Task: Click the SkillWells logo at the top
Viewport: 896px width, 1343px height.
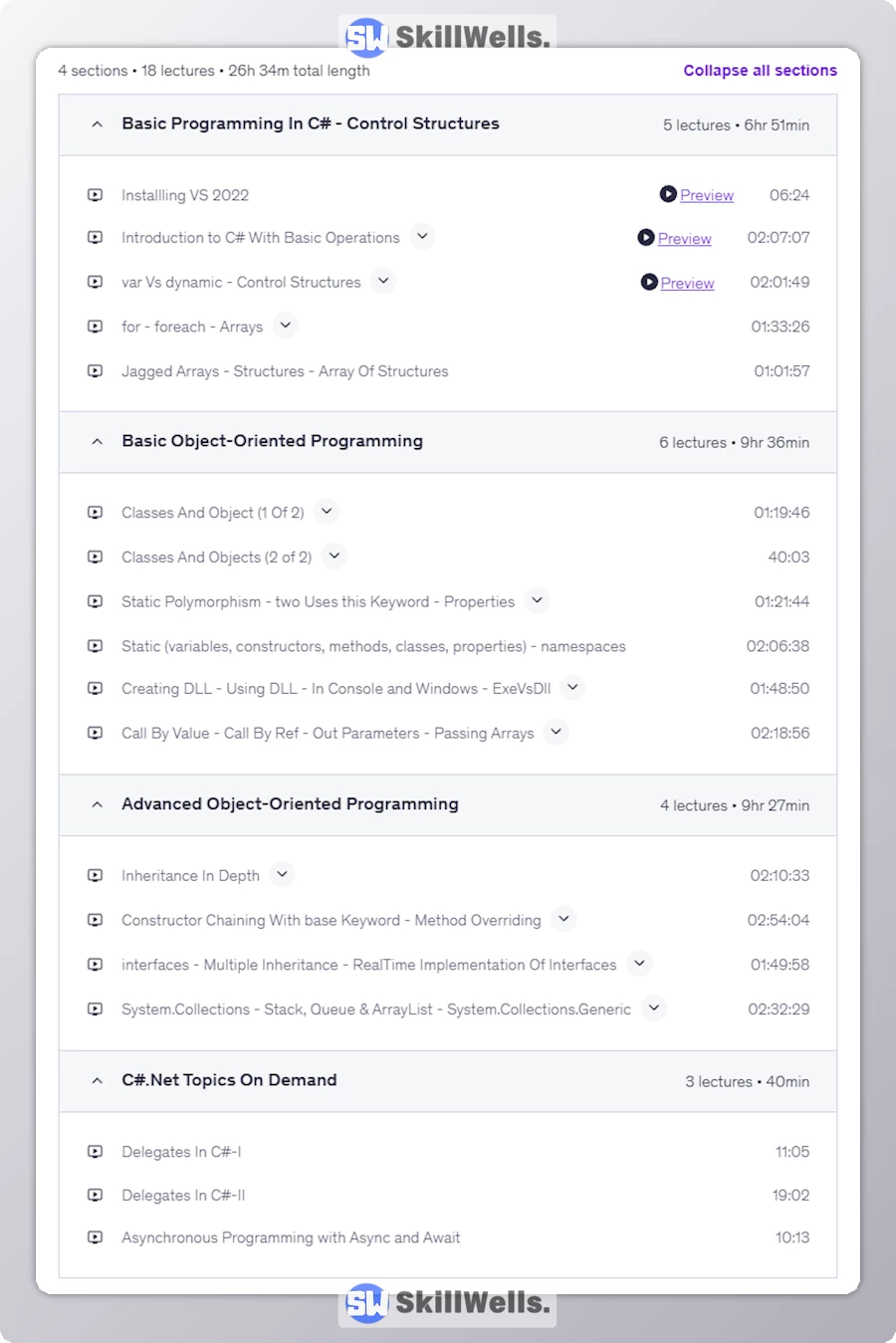Action: point(445,35)
